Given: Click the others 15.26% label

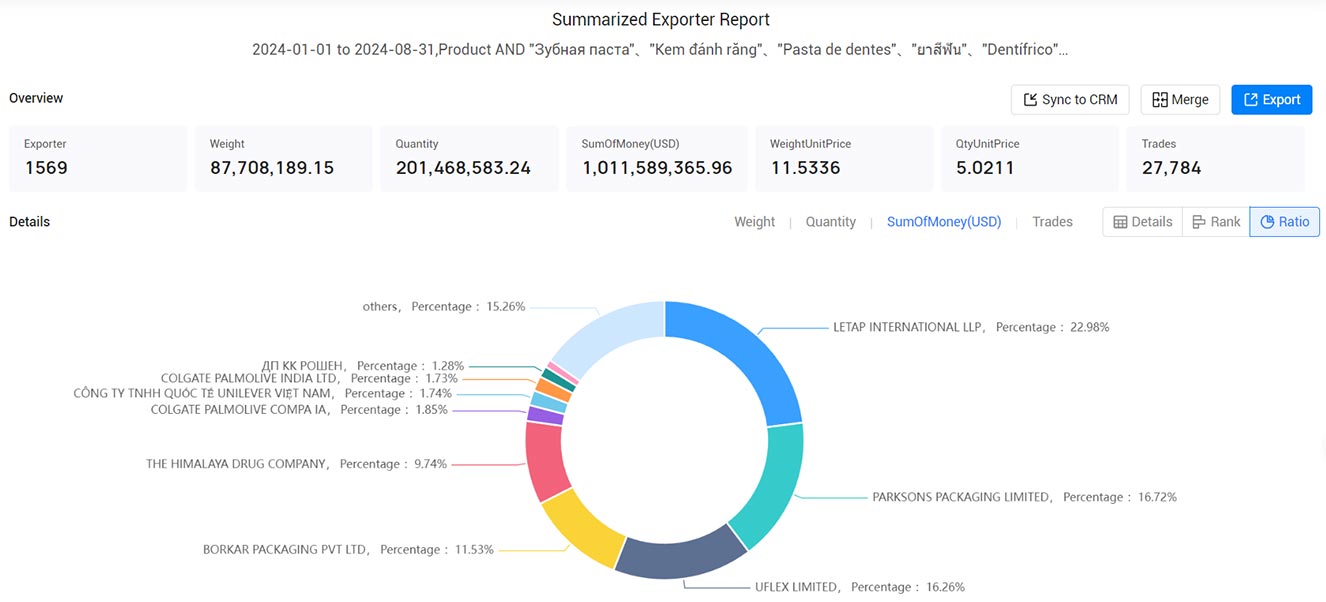Looking at the screenshot, I should 444,307.
